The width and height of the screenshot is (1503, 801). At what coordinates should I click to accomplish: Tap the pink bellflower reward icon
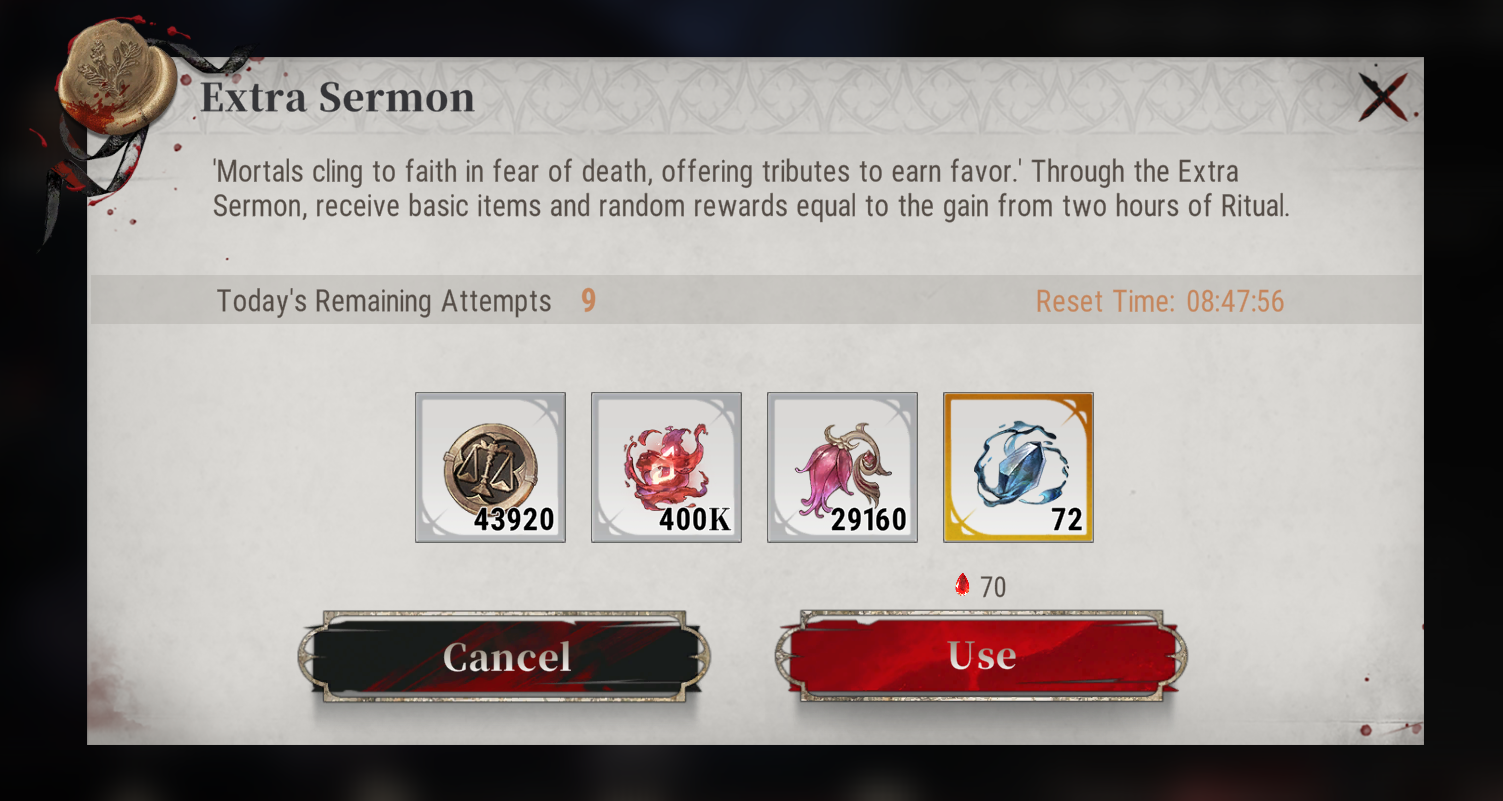pyautogui.click(x=842, y=467)
